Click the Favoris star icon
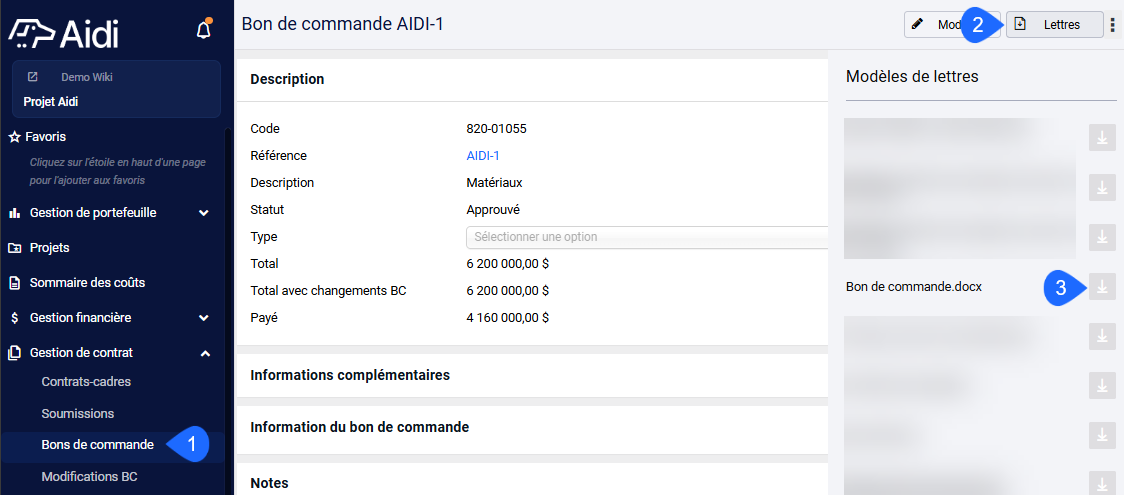 [14, 136]
